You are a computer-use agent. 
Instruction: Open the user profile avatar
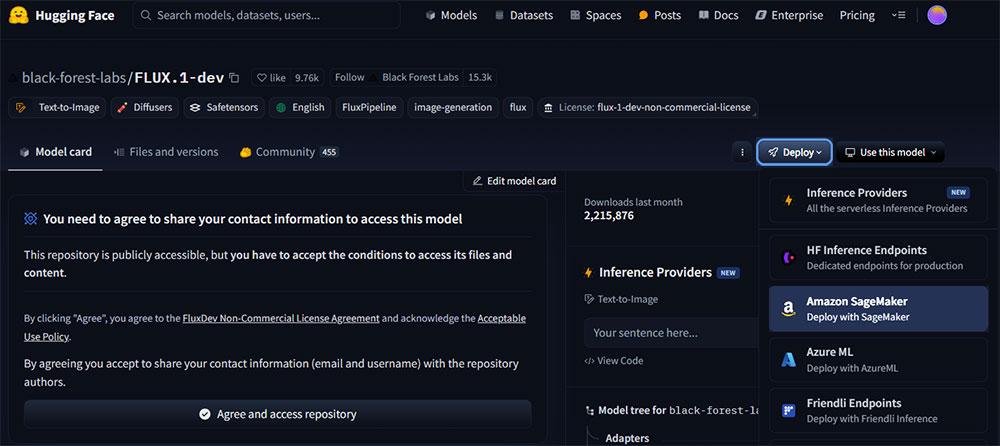click(x=937, y=15)
